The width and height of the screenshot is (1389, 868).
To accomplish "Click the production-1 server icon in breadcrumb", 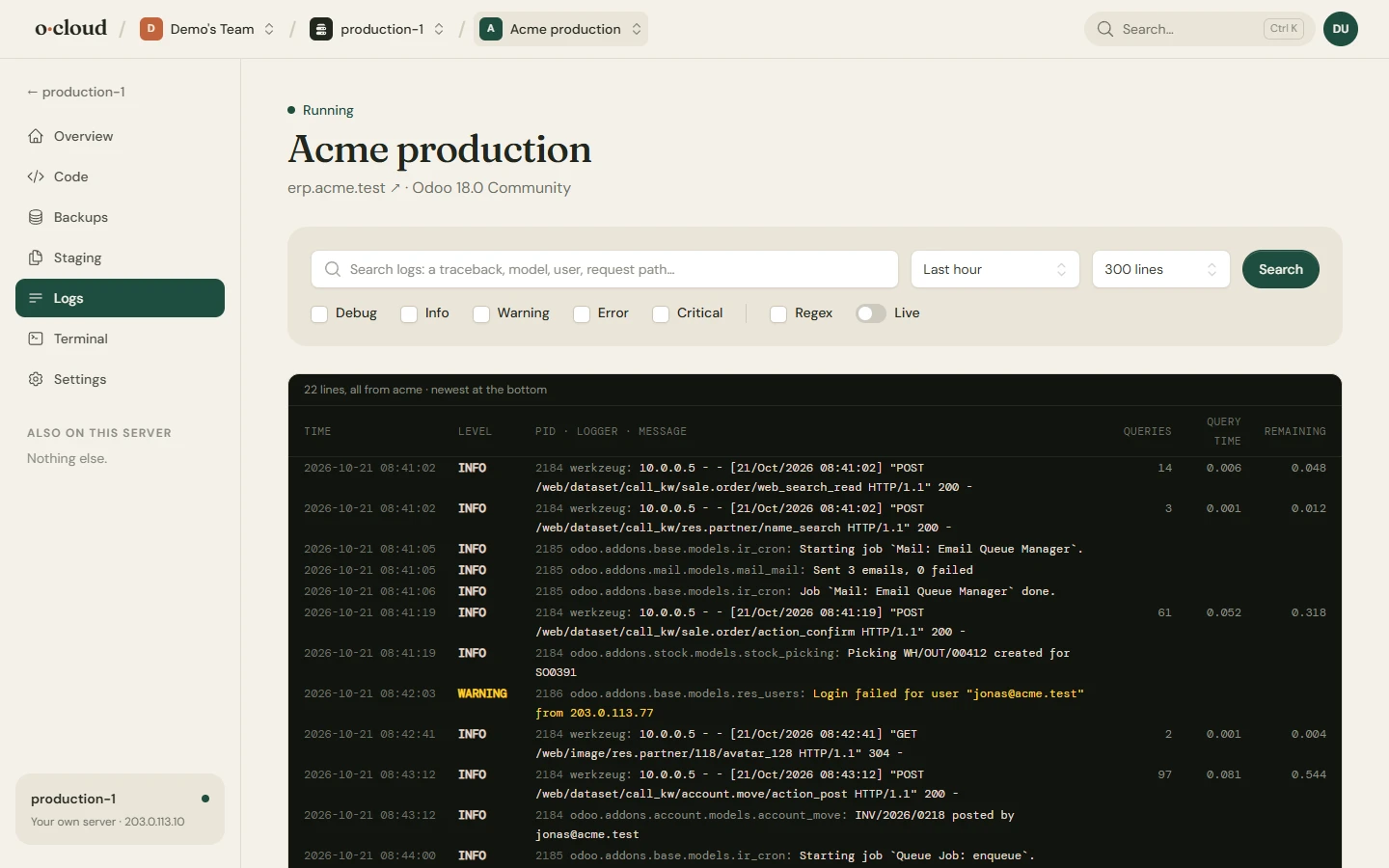I will click(321, 29).
